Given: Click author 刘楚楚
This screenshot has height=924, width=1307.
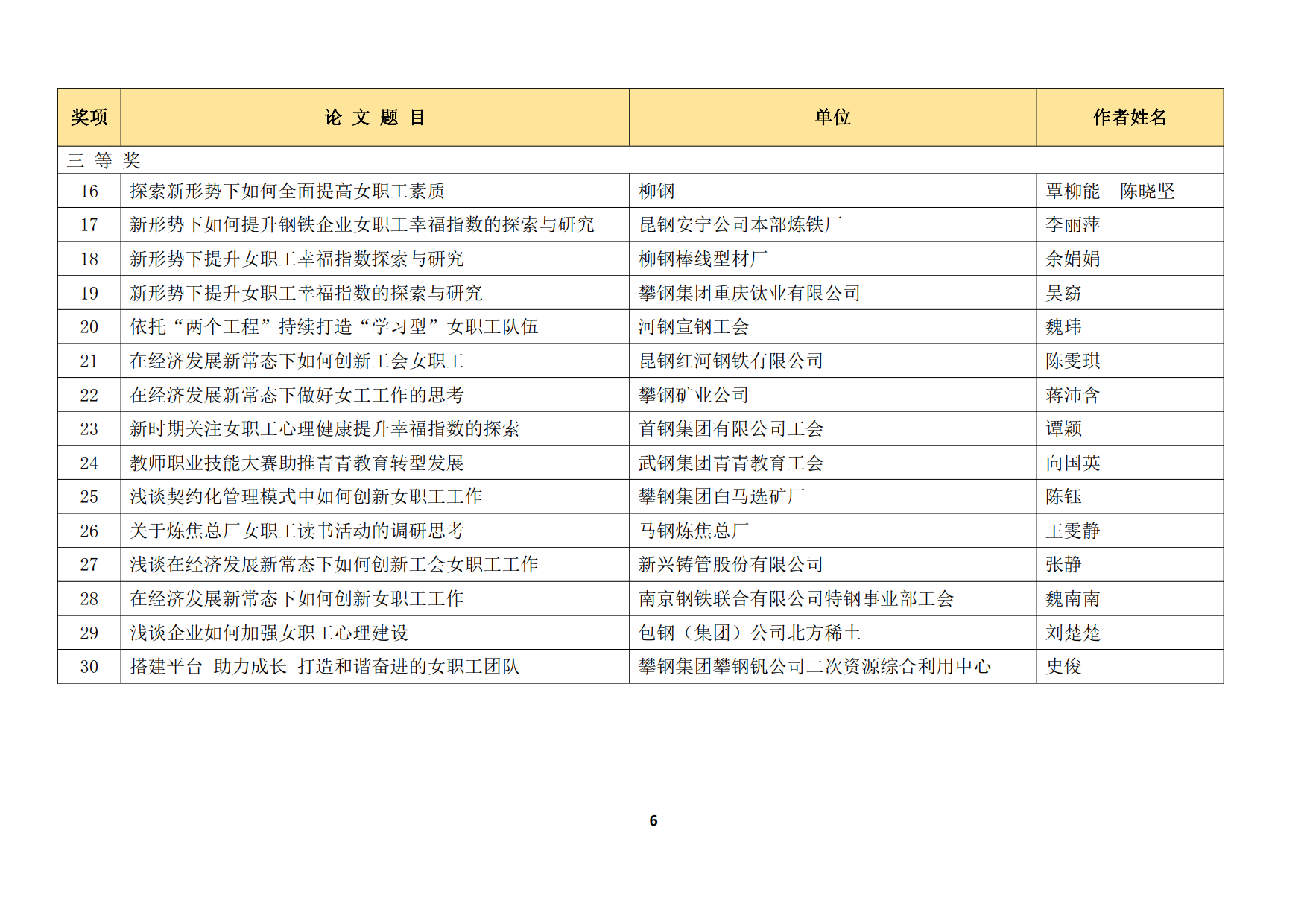Looking at the screenshot, I should pos(1072,633).
